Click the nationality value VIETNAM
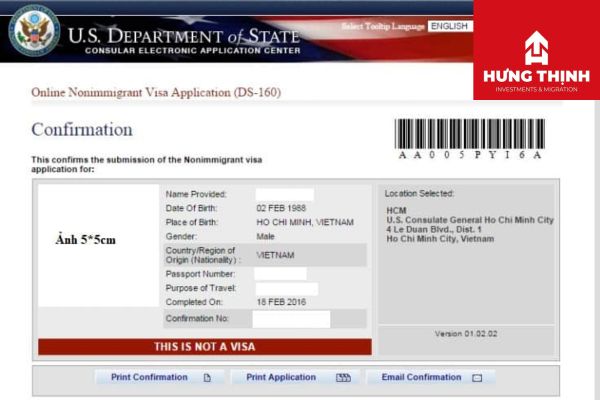 coord(275,255)
